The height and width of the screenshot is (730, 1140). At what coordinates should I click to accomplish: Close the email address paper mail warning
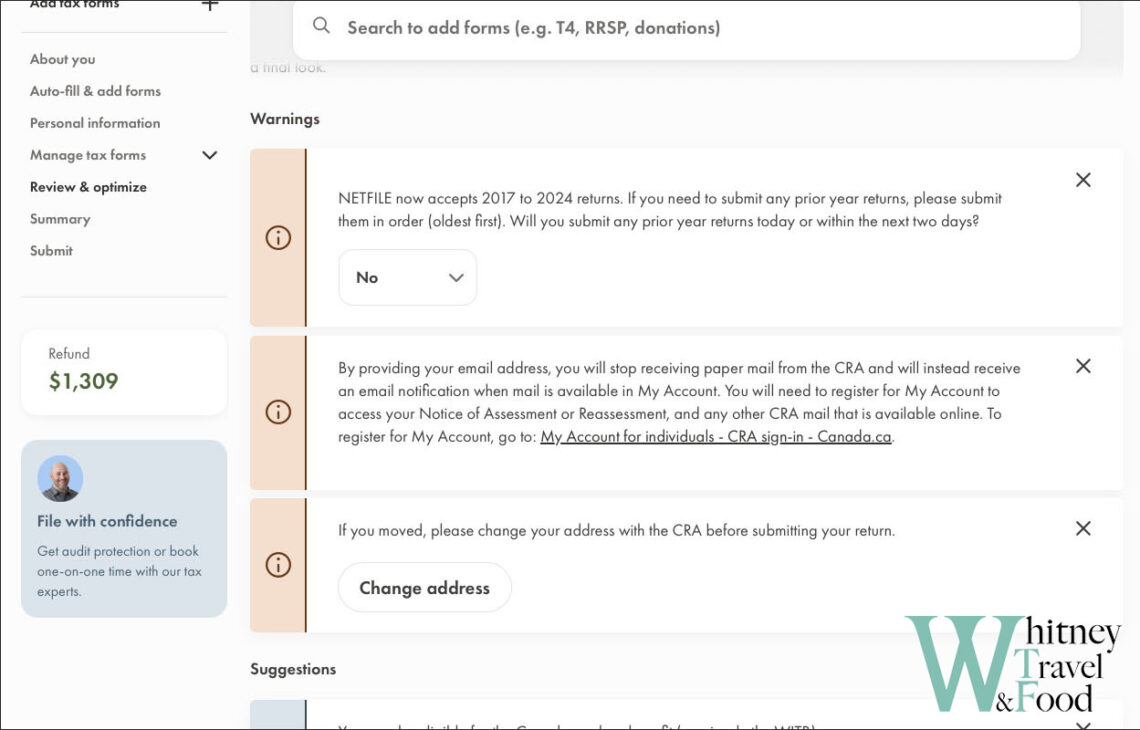coord(1082,366)
